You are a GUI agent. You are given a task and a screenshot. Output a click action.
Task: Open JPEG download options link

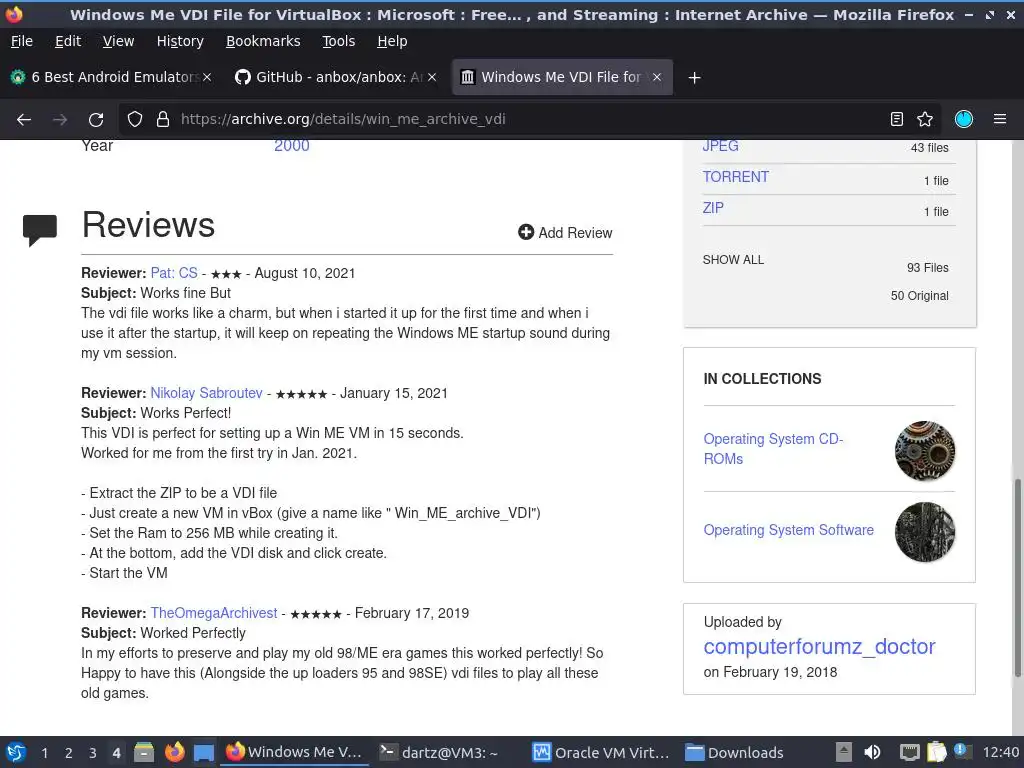(720, 146)
